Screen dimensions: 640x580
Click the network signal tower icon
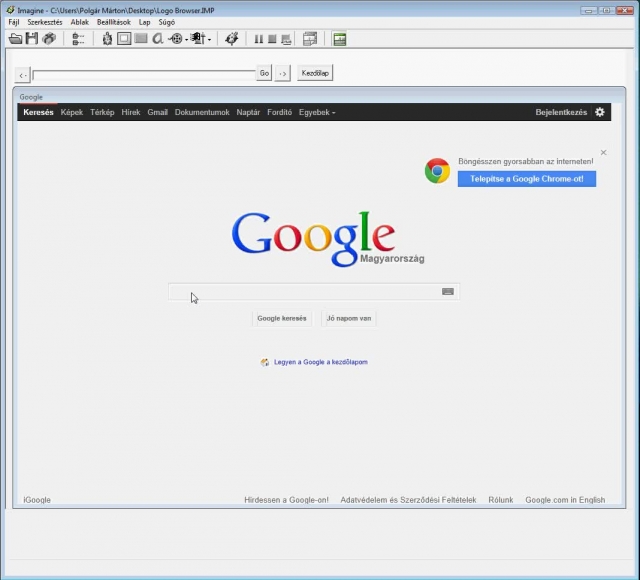pyautogui.click(x=199, y=39)
